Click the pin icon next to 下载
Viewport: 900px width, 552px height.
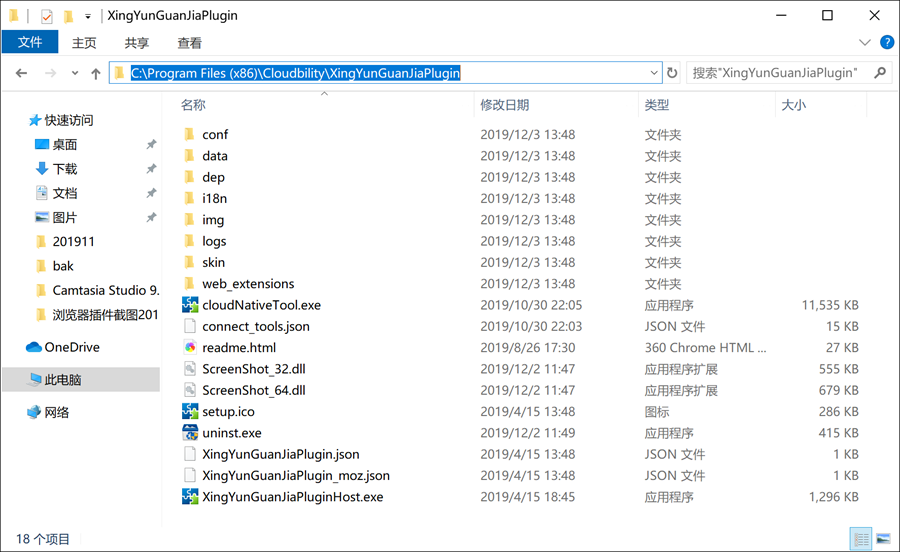pos(151,169)
